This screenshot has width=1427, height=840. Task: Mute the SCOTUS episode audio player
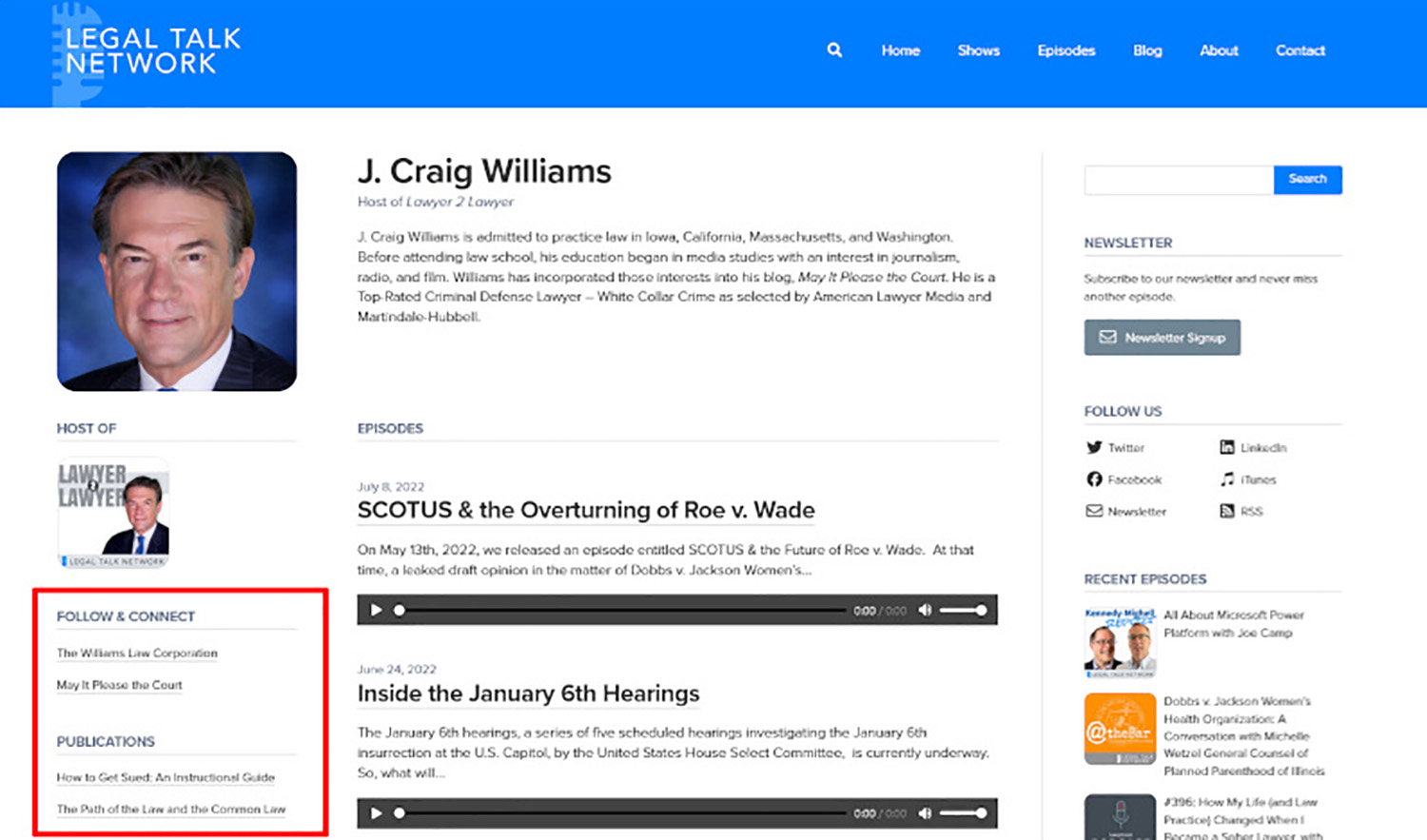coord(925,610)
